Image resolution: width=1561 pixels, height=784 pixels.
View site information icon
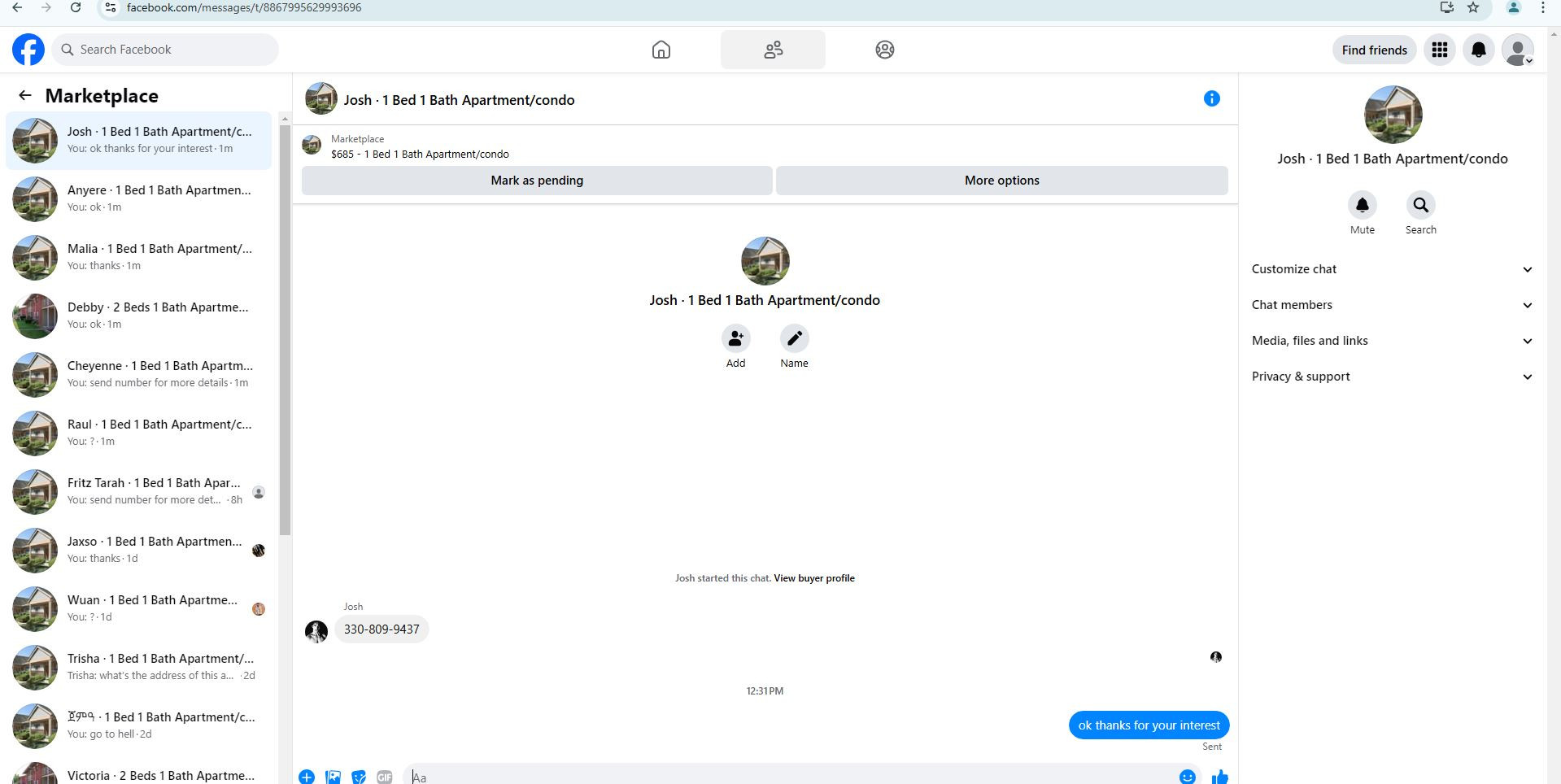[111, 7]
